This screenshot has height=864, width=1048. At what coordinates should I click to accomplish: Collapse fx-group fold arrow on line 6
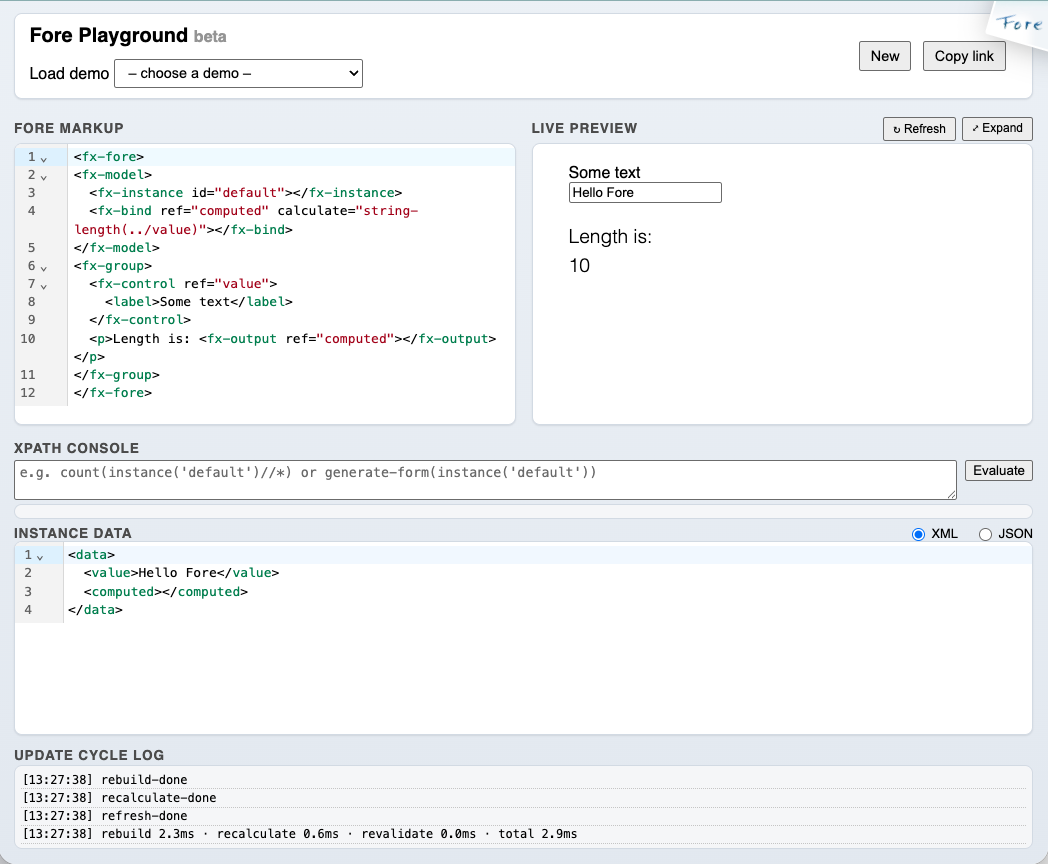pyautogui.click(x=43, y=268)
